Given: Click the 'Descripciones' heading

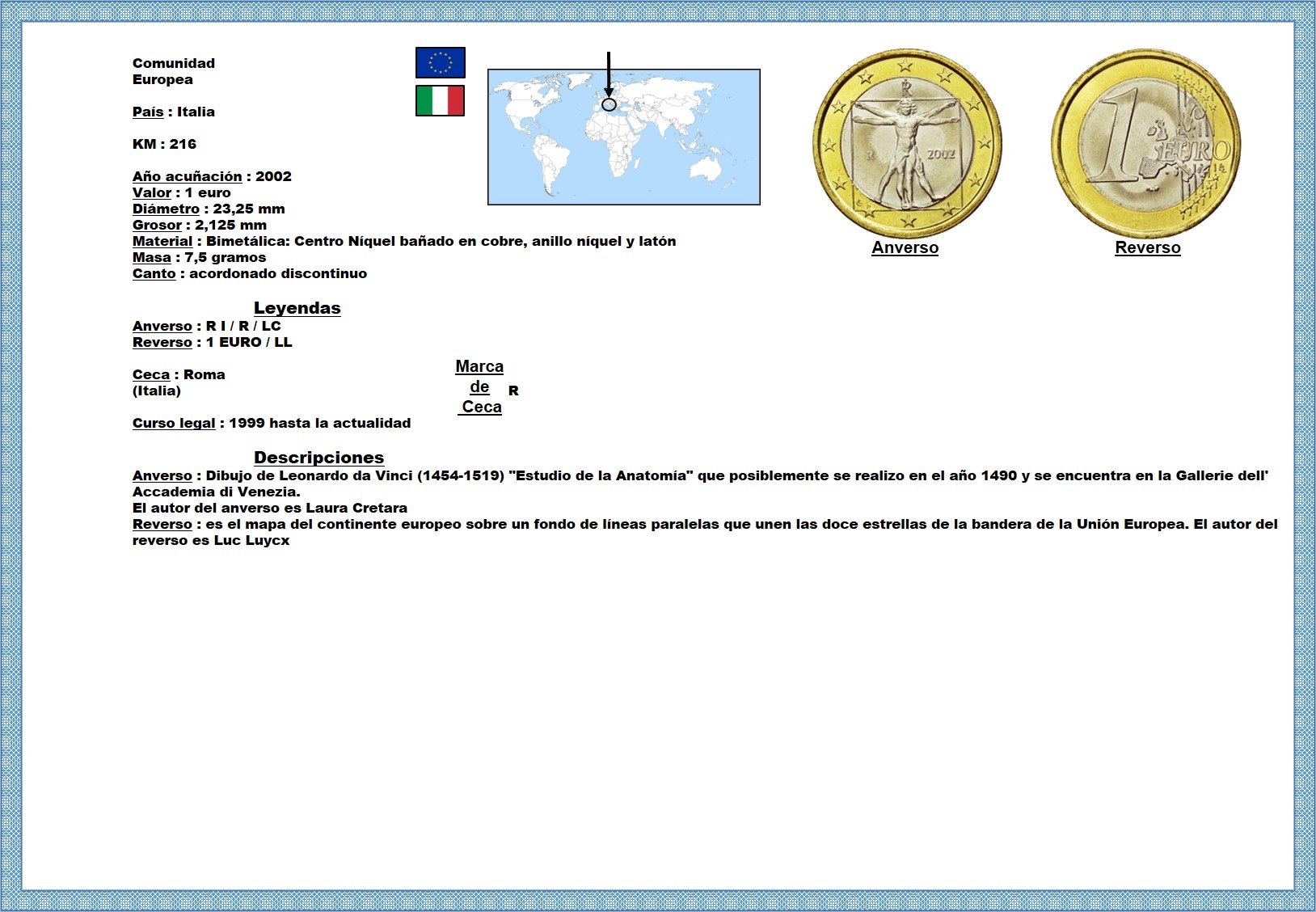Looking at the screenshot, I should (x=319, y=458).
